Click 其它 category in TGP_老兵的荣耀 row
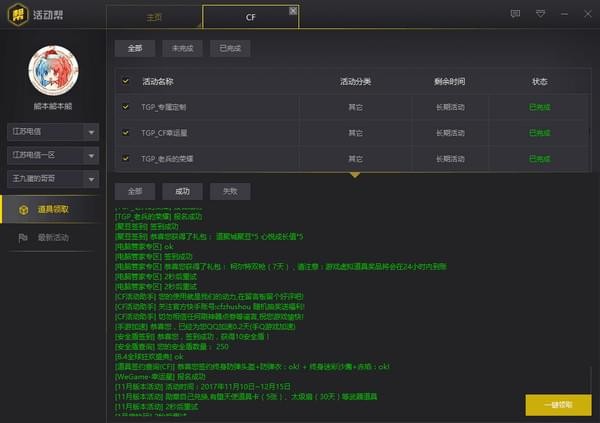The image size is (600, 423). 355,158
